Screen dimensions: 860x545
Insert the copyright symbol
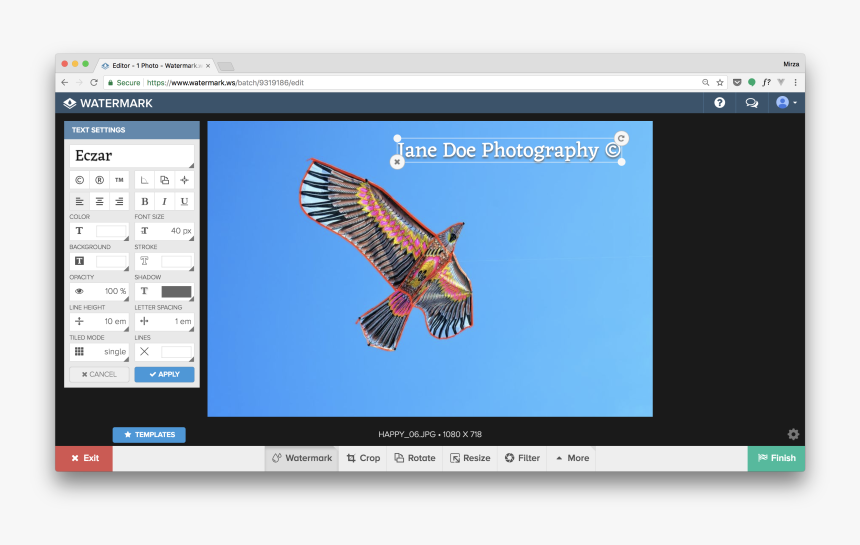click(80, 180)
